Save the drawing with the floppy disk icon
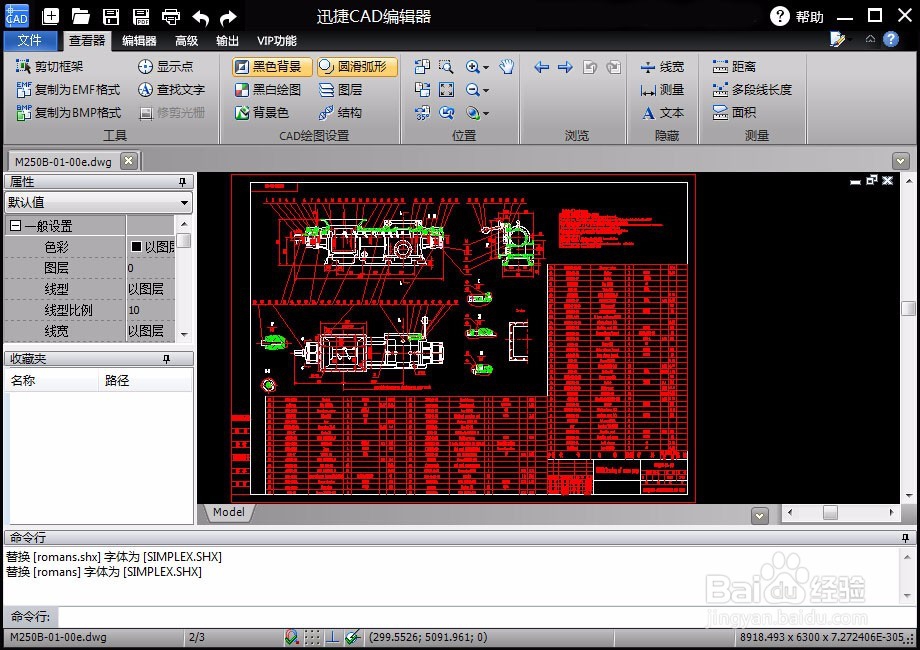This screenshot has height=650, width=920. [x=111, y=16]
